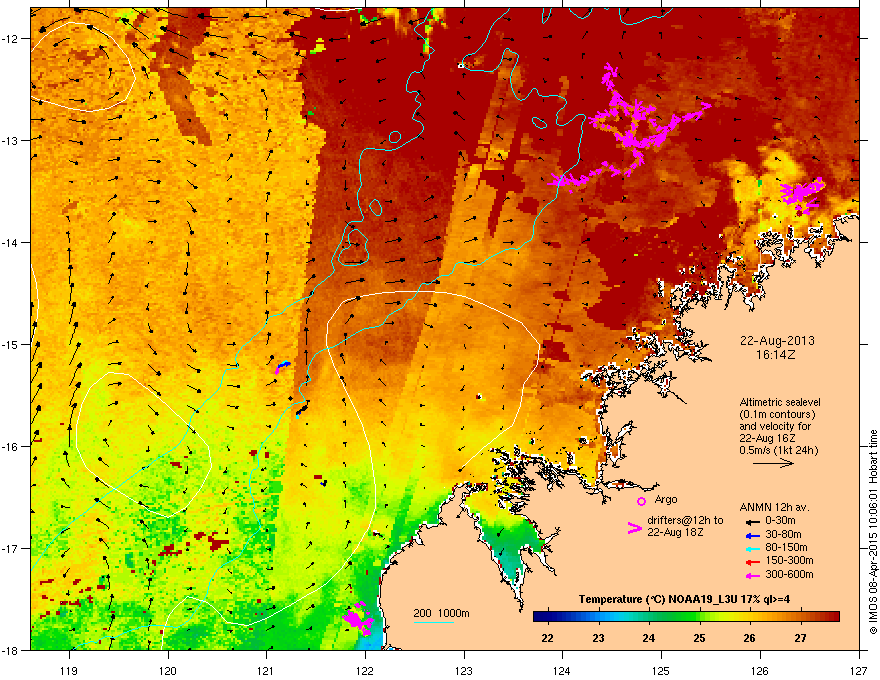This screenshot has width=880, height=680.
Task: Click the '150-300m' depth label
Action: tap(789, 560)
